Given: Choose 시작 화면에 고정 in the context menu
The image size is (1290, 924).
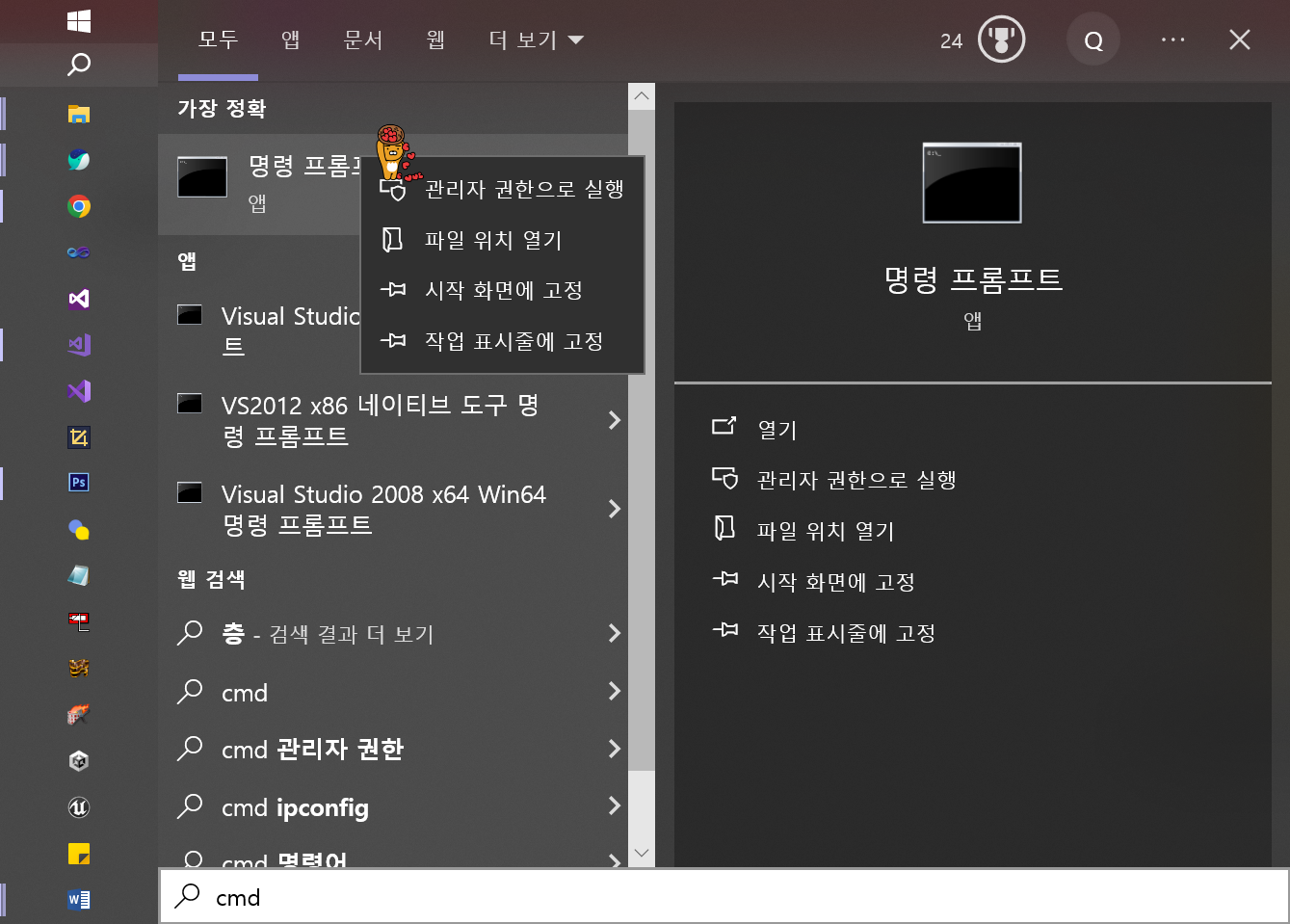Looking at the screenshot, I should coord(502,290).
